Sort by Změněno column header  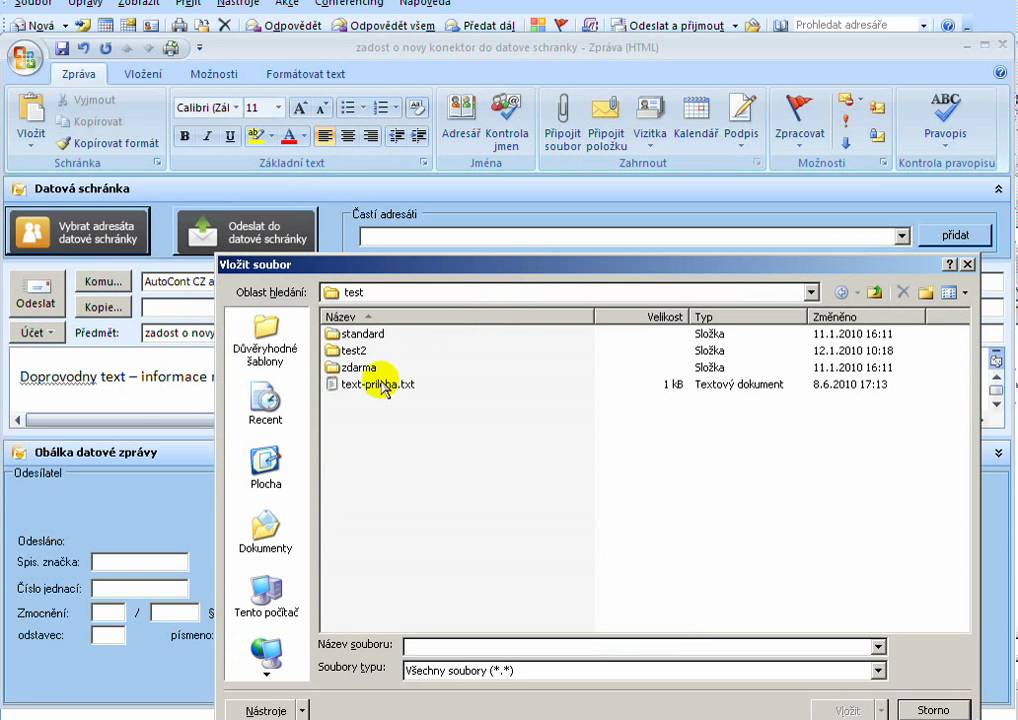pos(866,317)
